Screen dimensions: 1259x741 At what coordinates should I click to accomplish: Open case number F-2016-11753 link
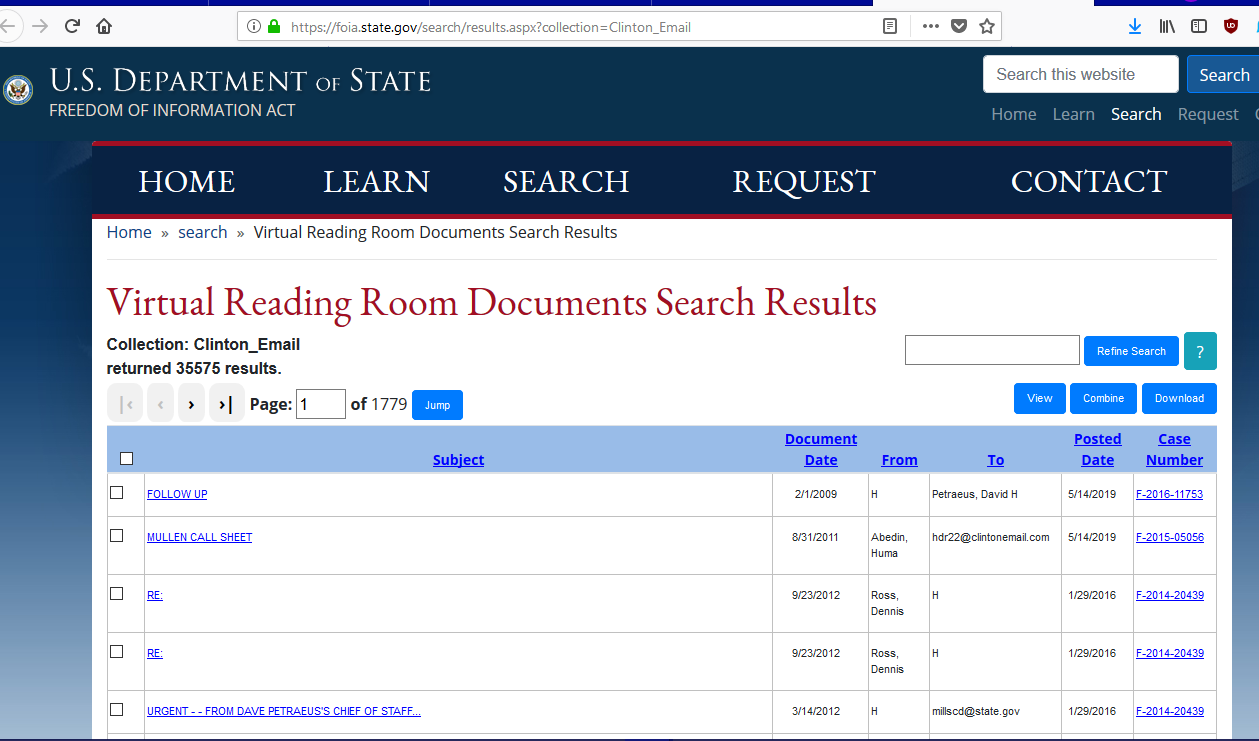click(1169, 494)
